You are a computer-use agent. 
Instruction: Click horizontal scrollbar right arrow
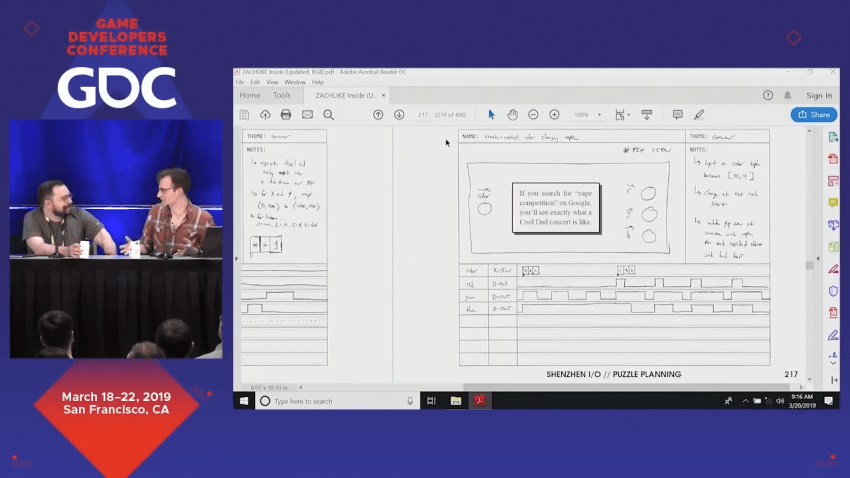tap(801, 387)
